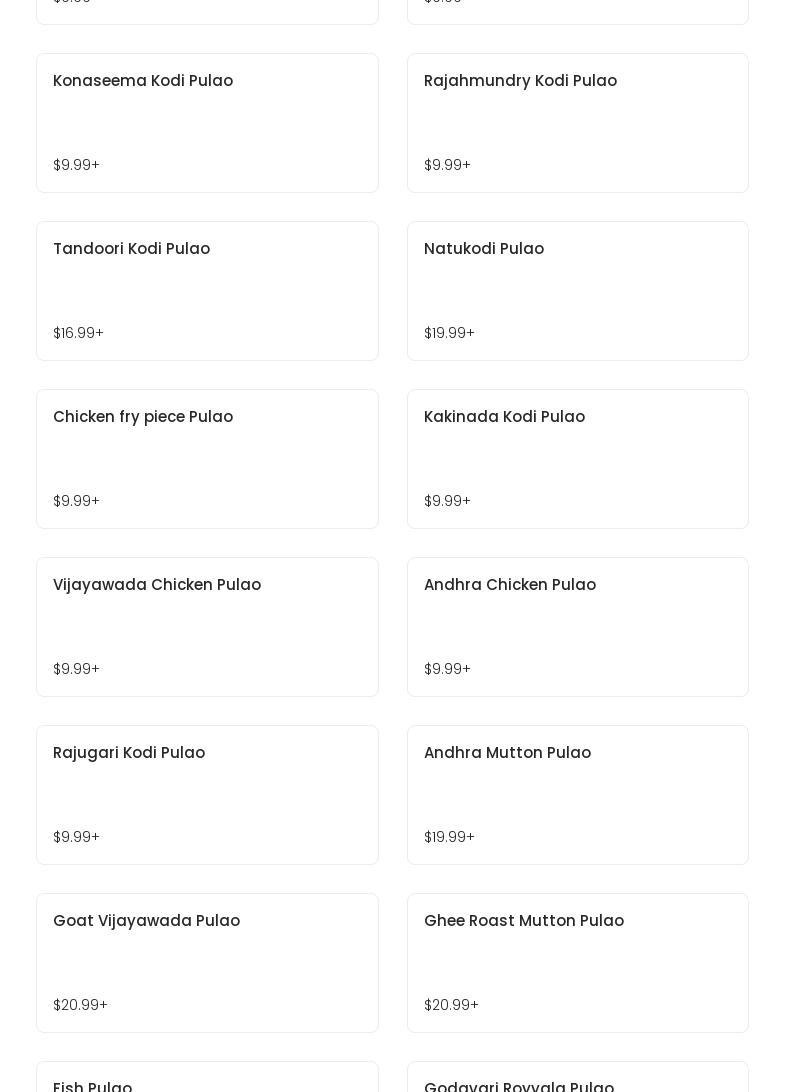Screen dimensions: 785x1092
Task: Click the $16.99+ price of Tandoori Kodi Pulao
Action: (x=78, y=333)
